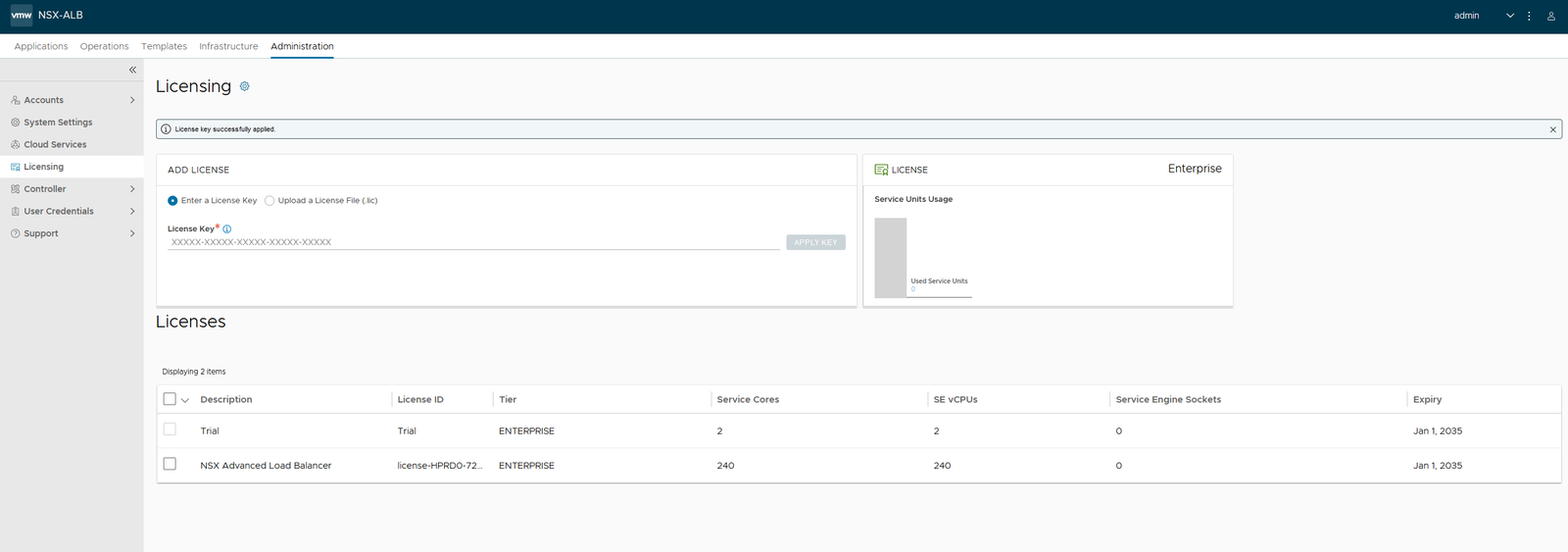Image resolution: width=1568 pixels, height=552 pixels.
Task: Check the Trial license row checkbox
Action: [x=170, y=429]
